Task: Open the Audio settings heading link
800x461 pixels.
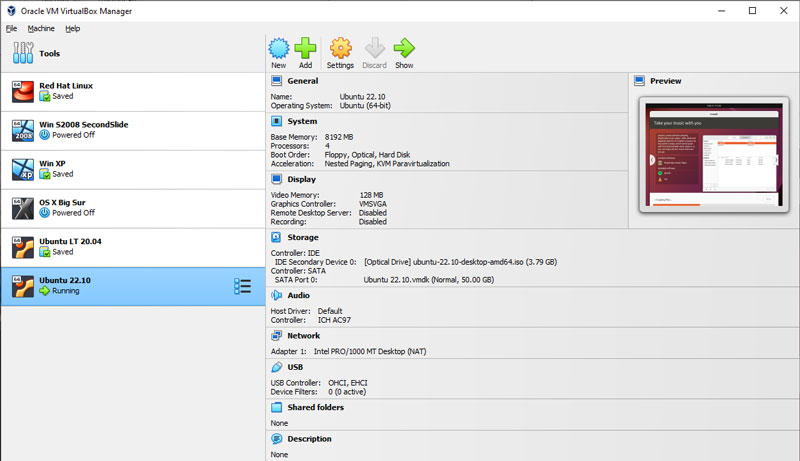Action: click(298, 295)
